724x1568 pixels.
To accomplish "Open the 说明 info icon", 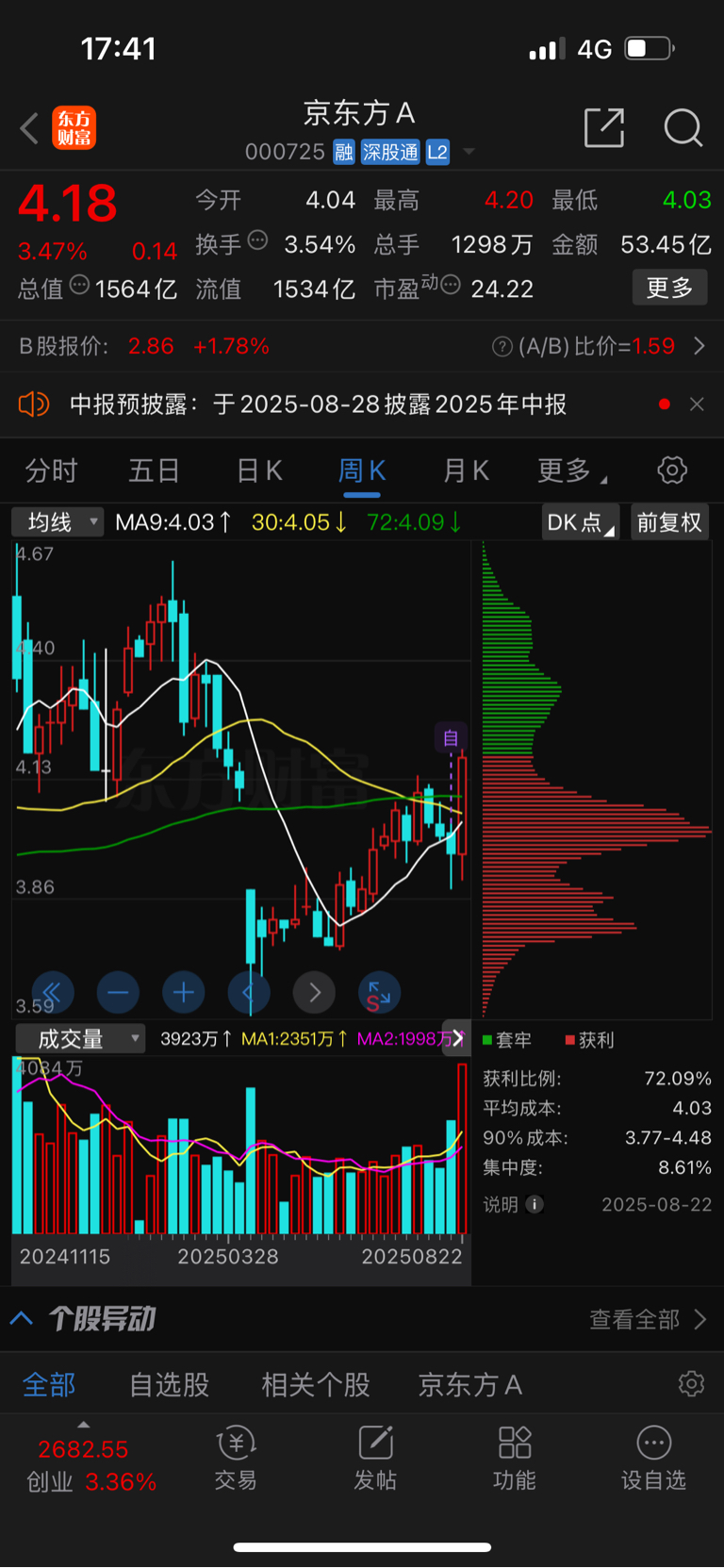I will 535,1204.
